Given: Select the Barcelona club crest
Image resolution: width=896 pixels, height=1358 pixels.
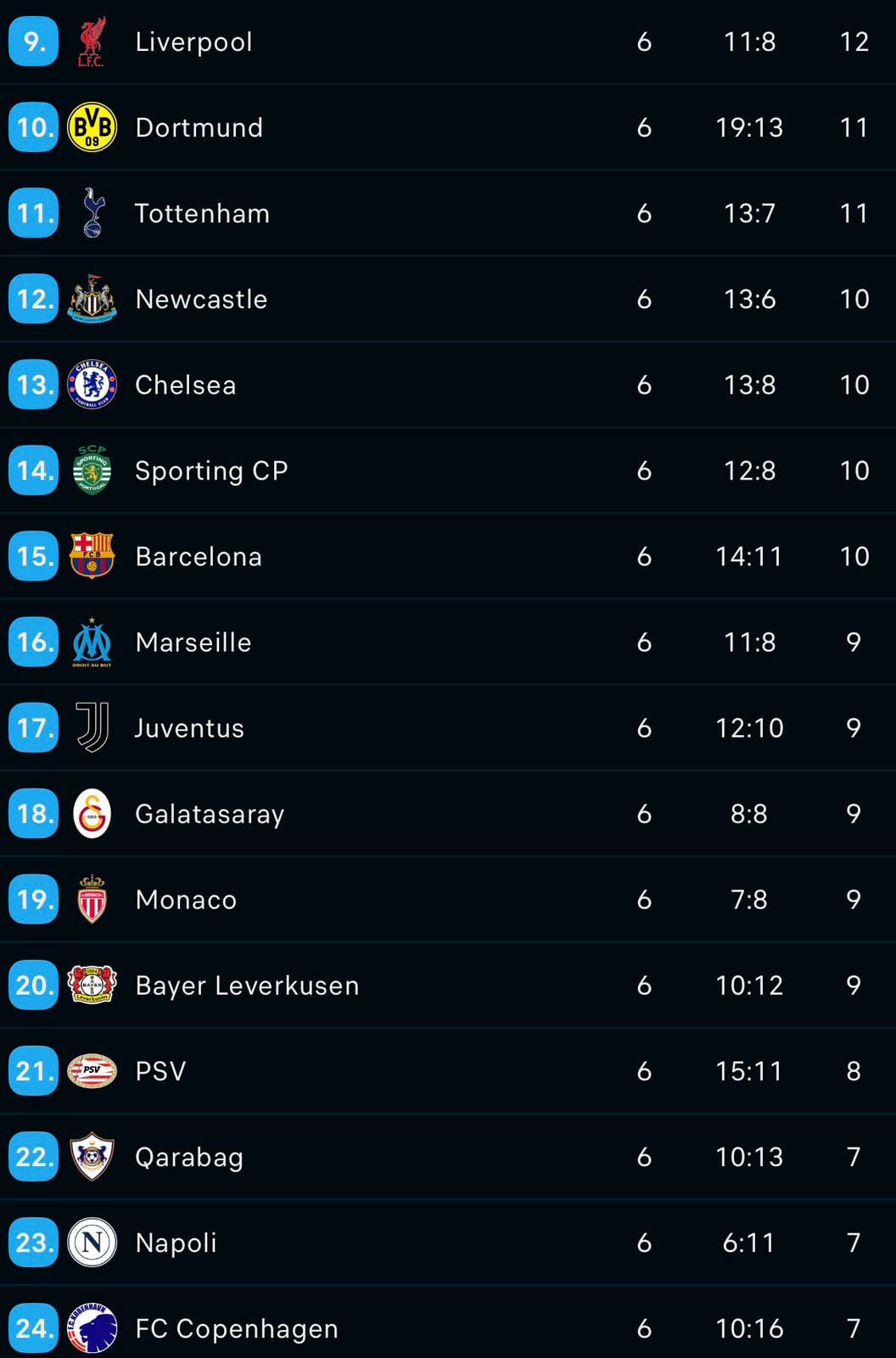Looking at the screenshot, I should pos(92,556).
